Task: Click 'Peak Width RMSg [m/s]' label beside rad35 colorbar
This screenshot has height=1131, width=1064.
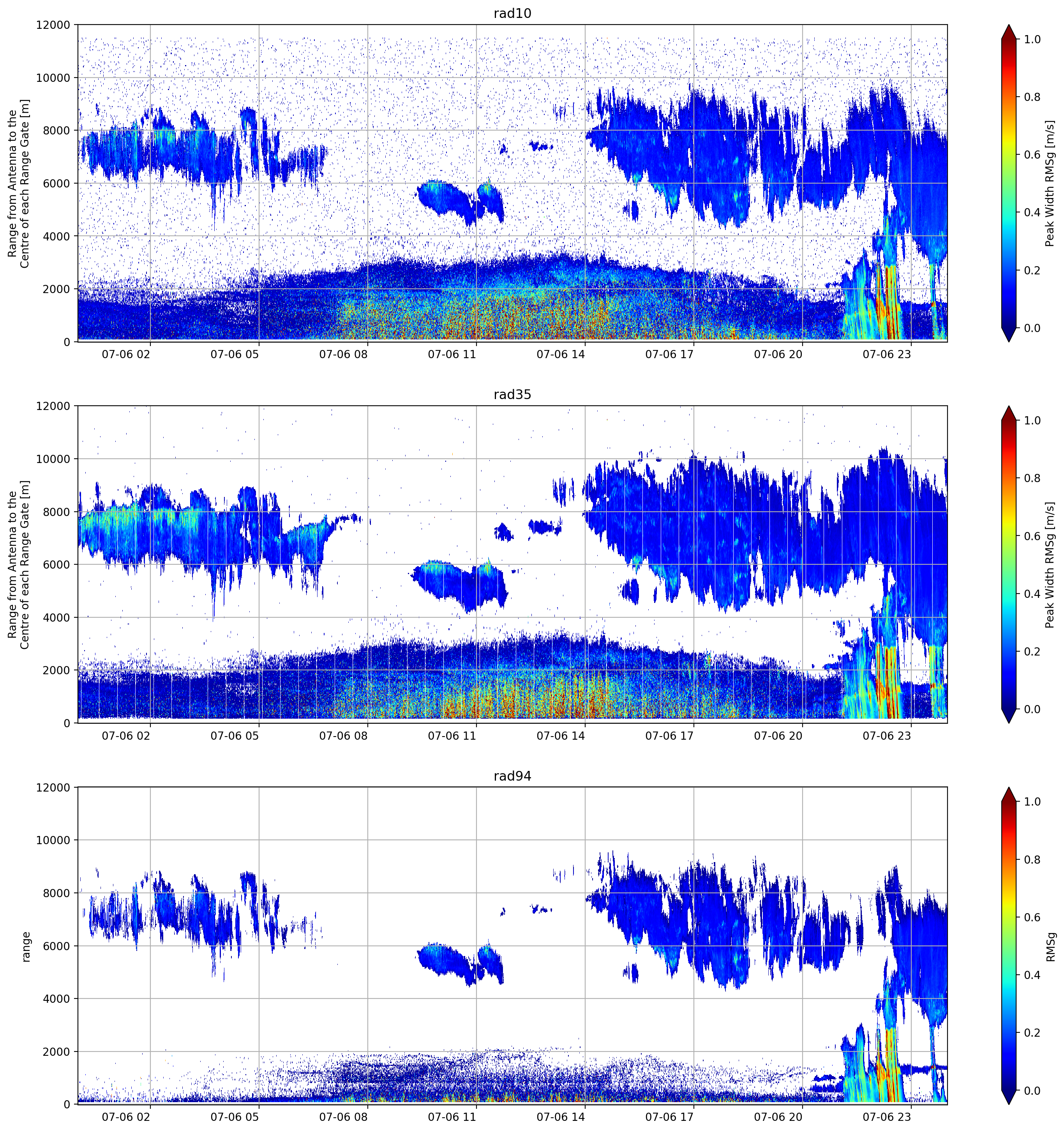Action: point(1050,564)
